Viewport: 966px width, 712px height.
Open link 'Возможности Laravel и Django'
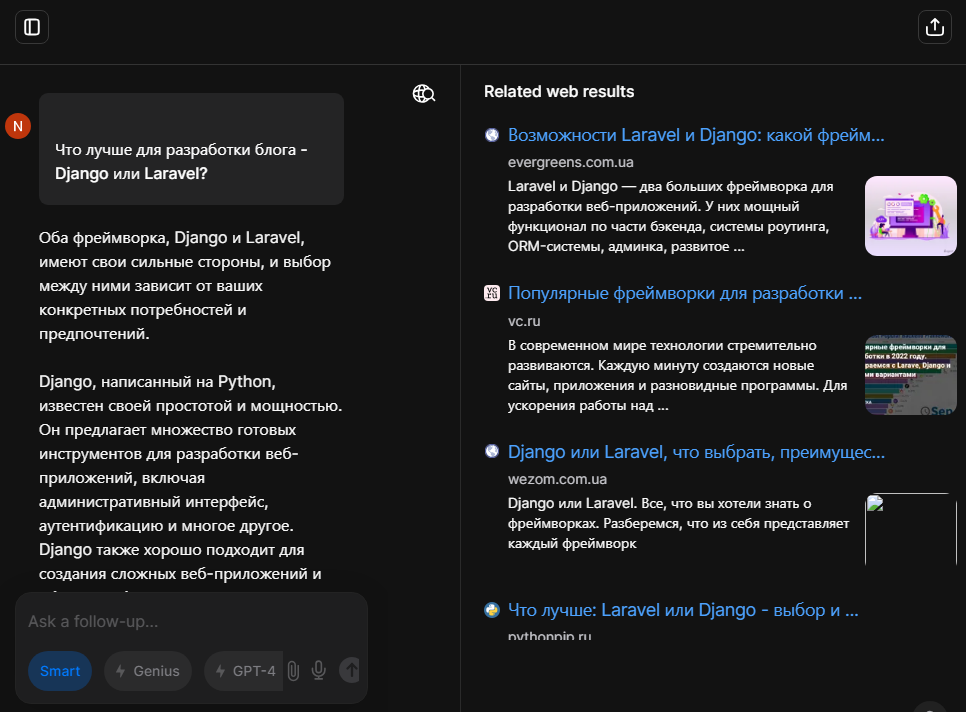(x=696, y=135)
